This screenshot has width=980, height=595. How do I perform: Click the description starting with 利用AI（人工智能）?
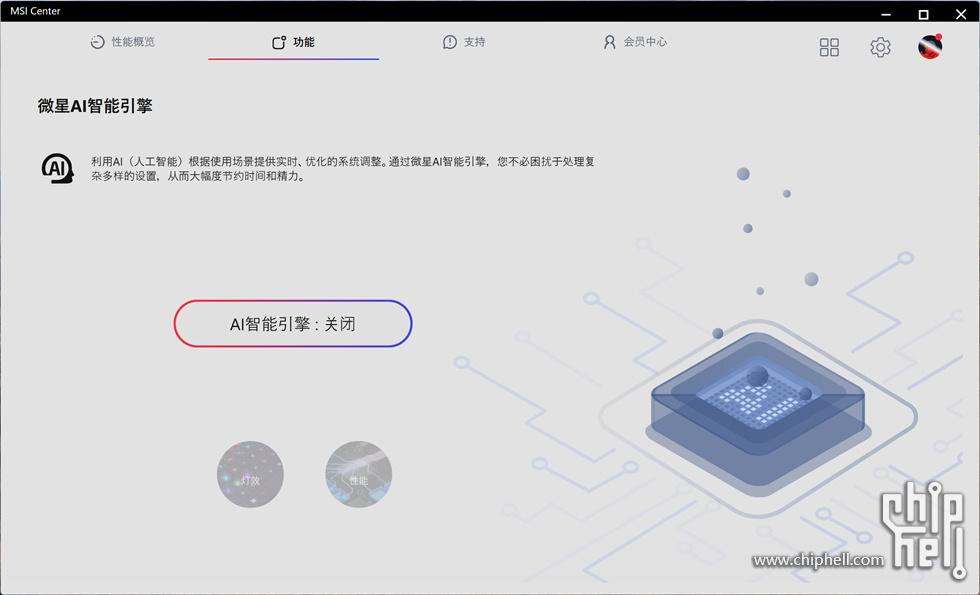(x=343, y=169)
